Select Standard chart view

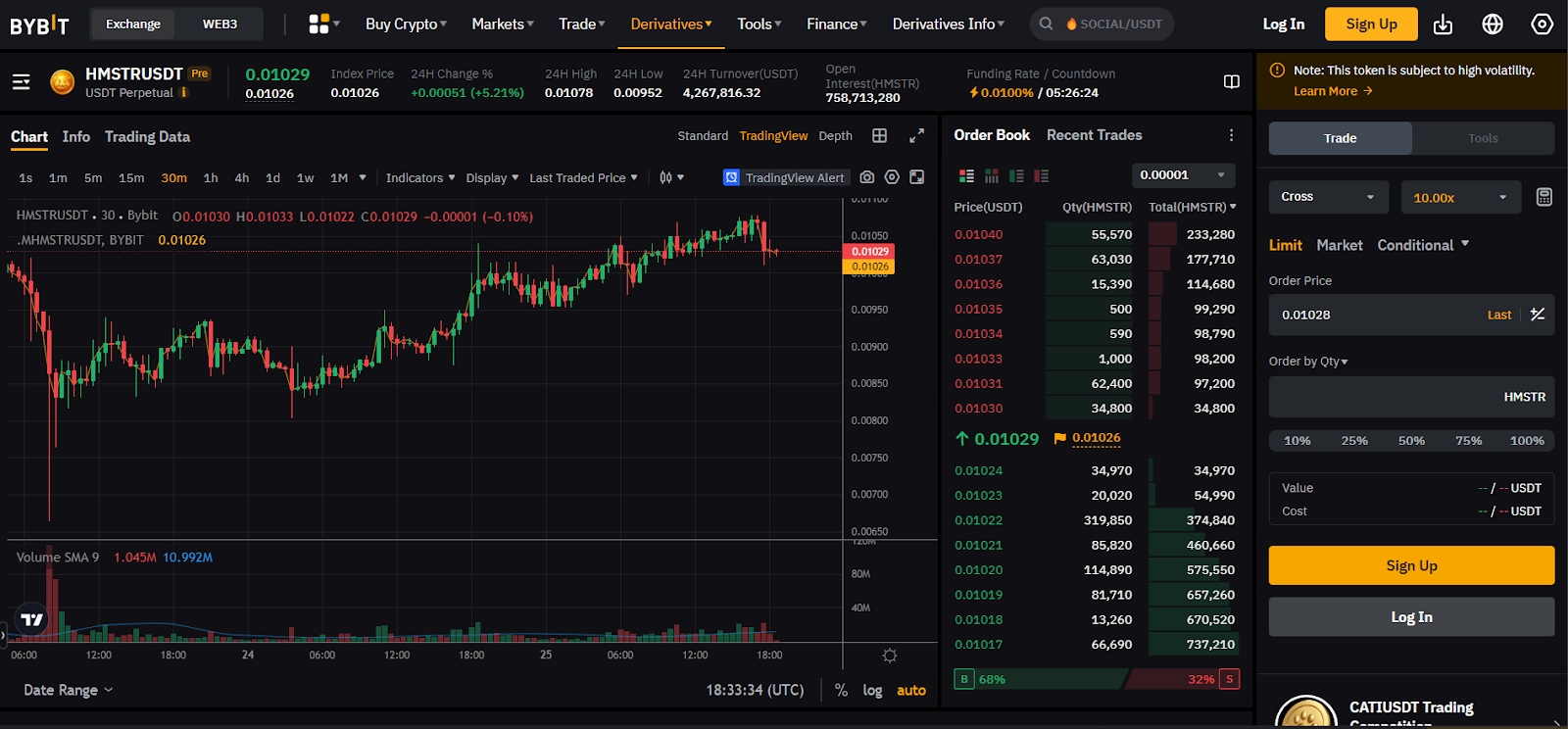coord(703,136)
